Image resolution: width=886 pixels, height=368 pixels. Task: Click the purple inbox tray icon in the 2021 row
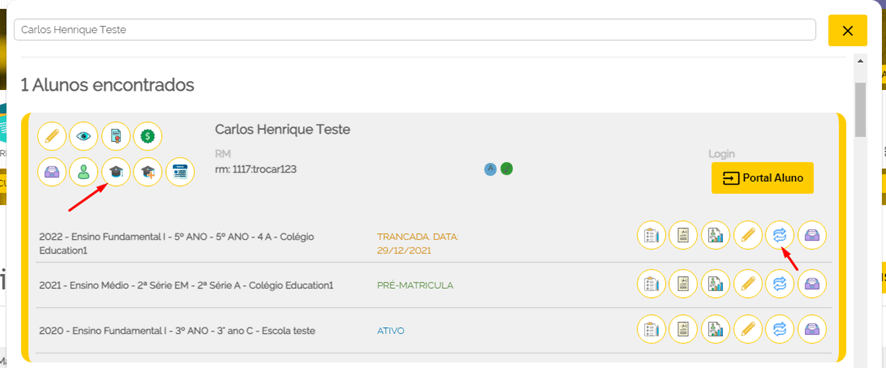(812, 284)
